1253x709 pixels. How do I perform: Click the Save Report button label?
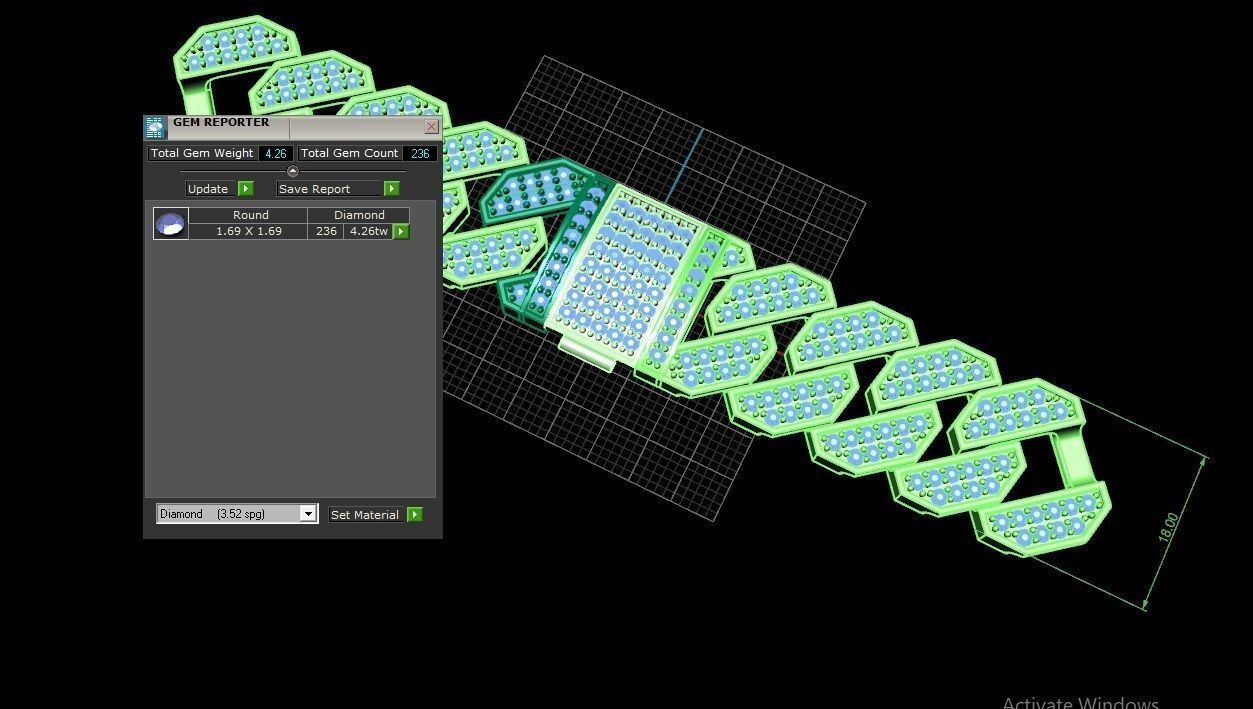[x=330, y=188]
